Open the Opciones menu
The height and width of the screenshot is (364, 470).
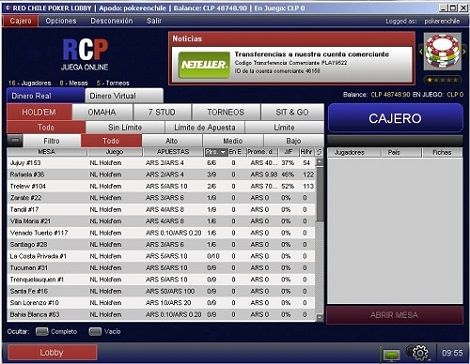61,21
